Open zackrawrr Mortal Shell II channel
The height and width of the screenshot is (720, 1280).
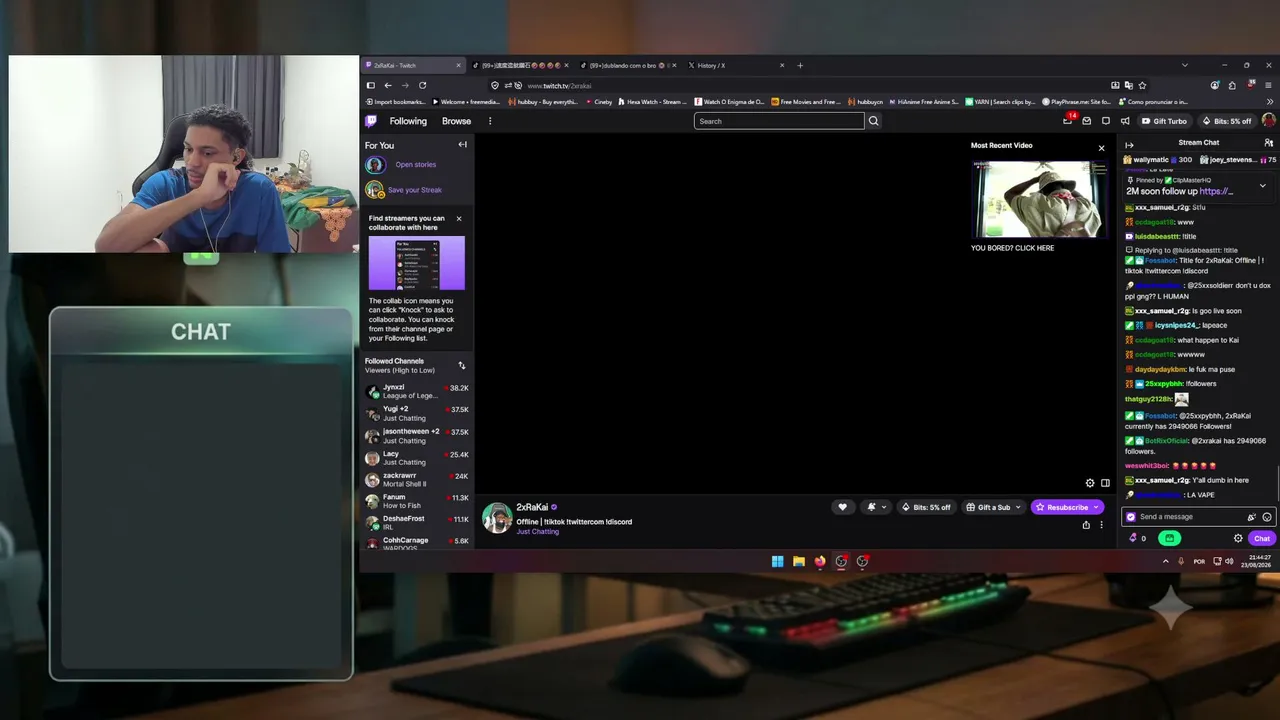coord(417,480)
